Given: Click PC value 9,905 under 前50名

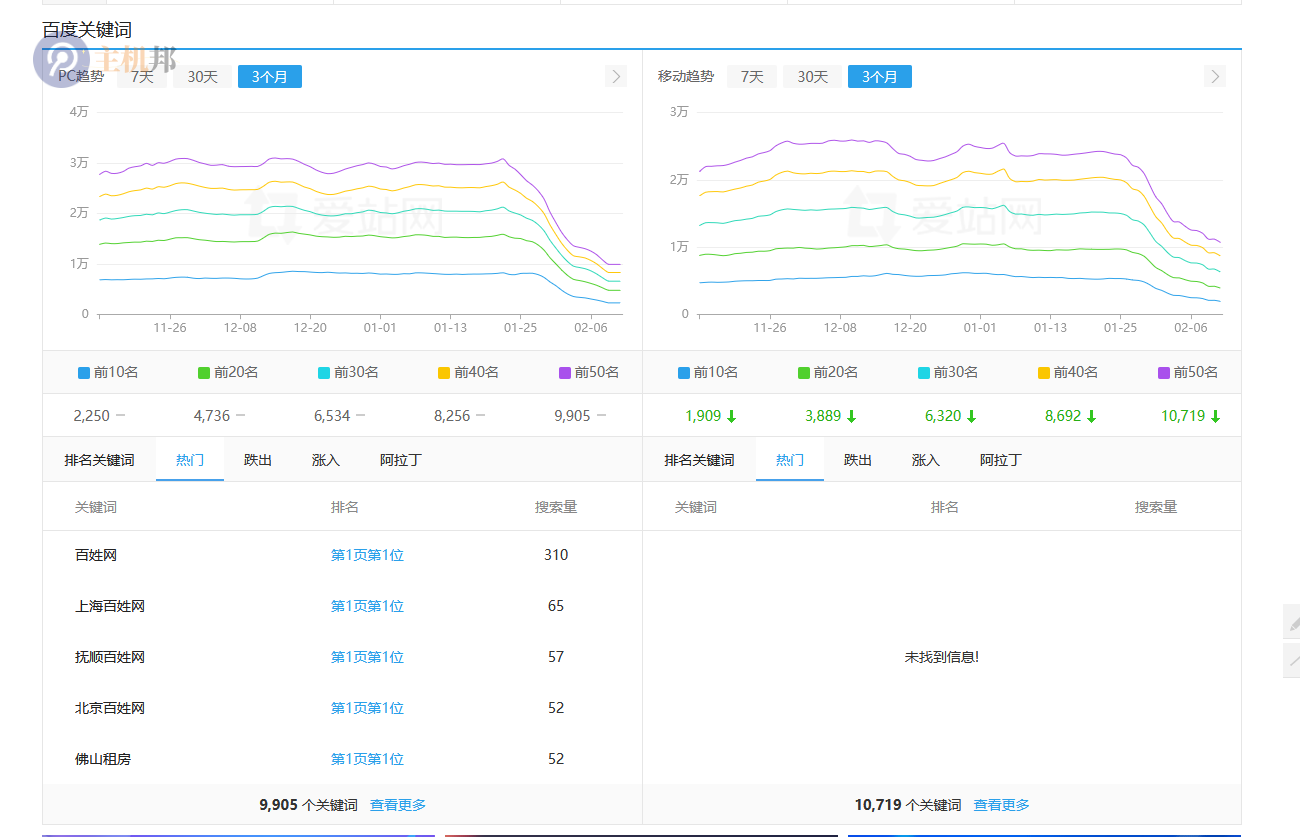Looking at the screenshot, I should click(572, 416).
